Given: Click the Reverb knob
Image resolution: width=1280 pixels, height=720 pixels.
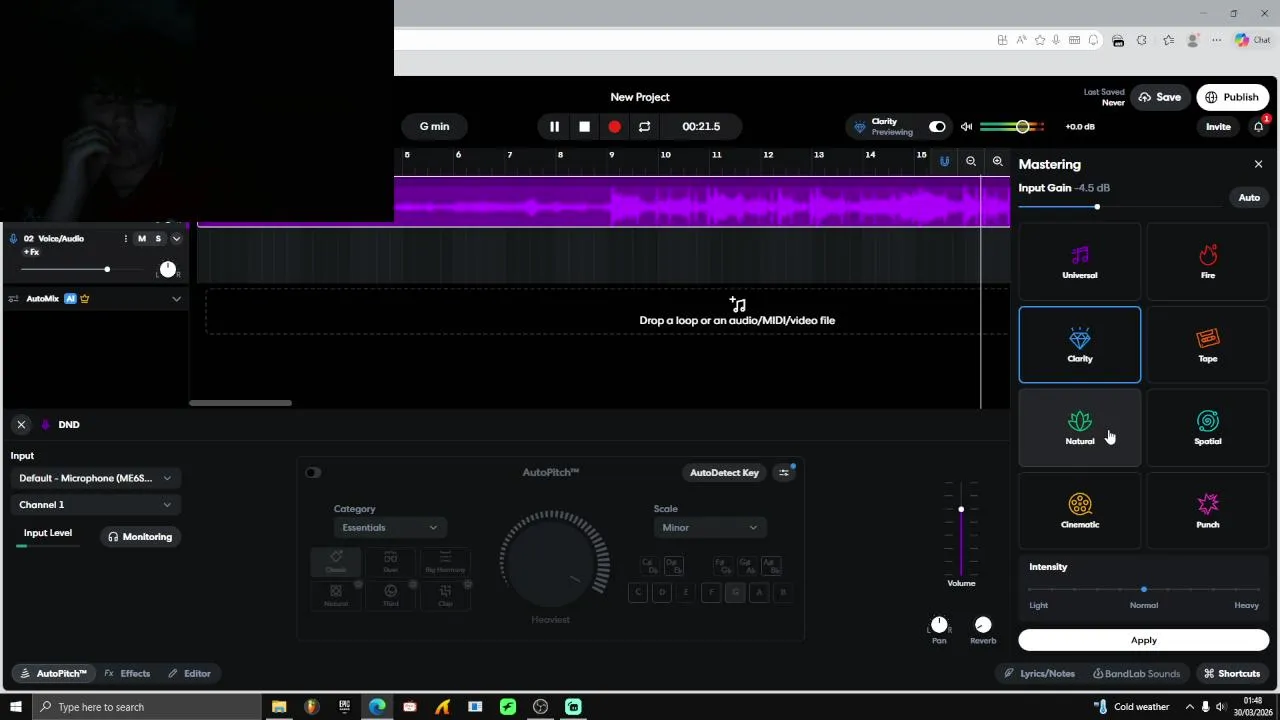Looking at the screenshot, I should coord(983,625).
